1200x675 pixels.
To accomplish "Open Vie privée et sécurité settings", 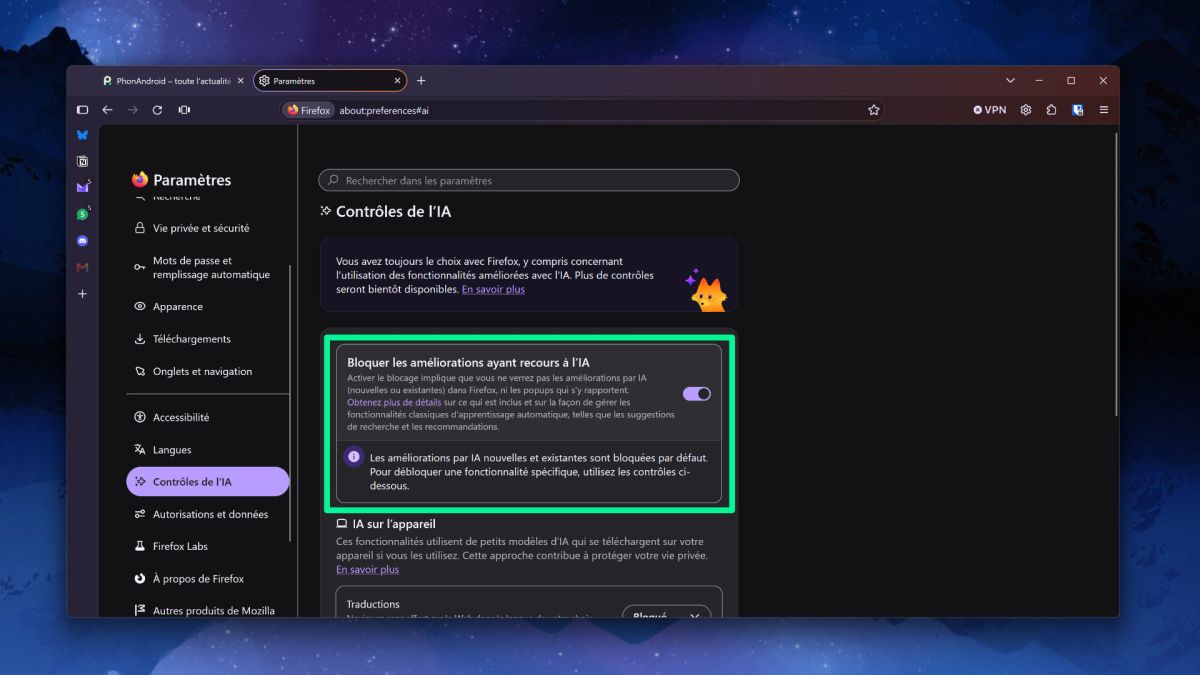I will [201, 228].
